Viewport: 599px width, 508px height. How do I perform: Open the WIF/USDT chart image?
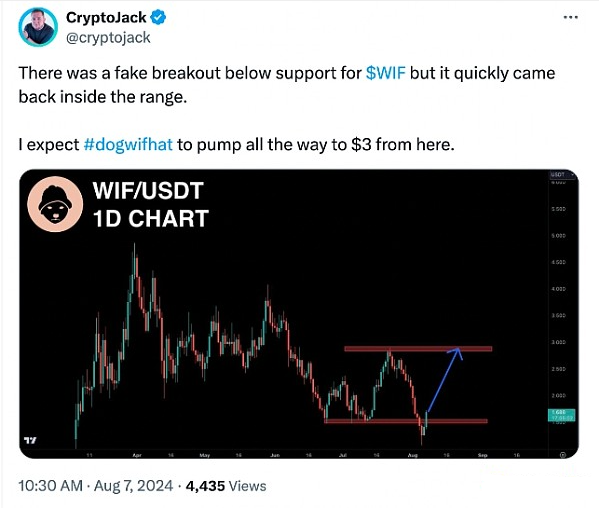tap(299, 314)
